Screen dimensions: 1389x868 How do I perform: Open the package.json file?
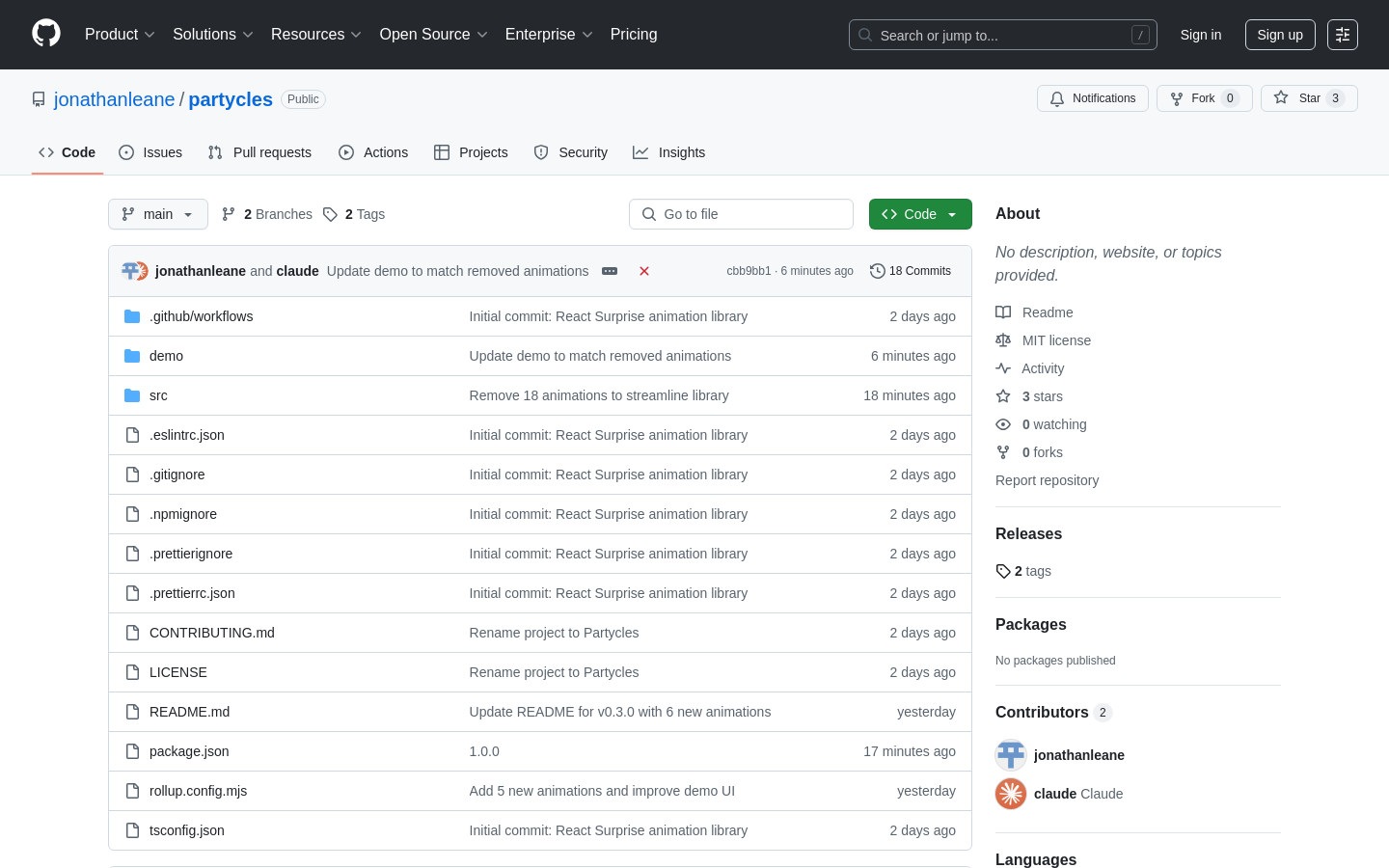click(x=189, y=751)
